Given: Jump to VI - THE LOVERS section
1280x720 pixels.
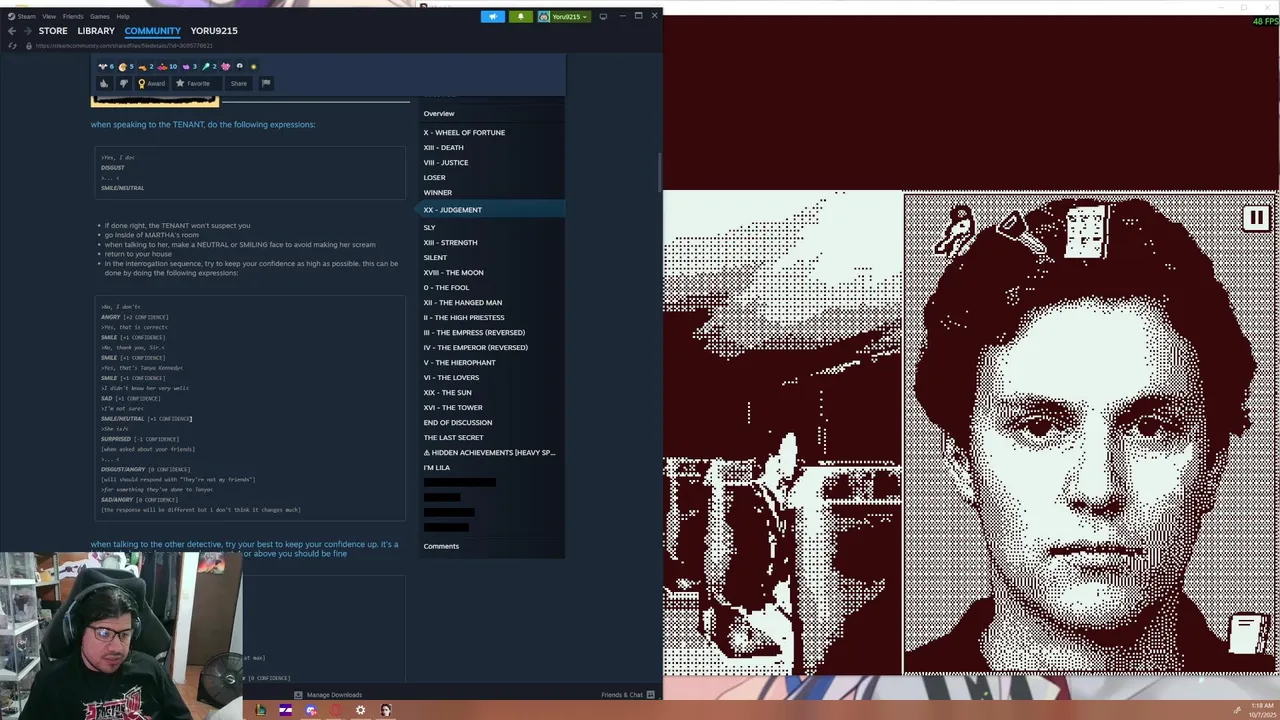Looking at the screenshot, I should pyautogui.click(x=451, y=378).
